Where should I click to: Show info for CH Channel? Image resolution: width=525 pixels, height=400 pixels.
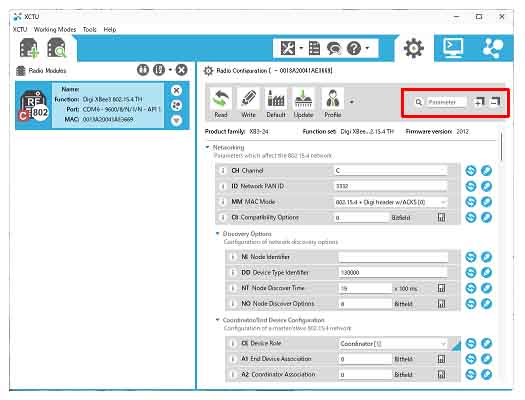pos(223,171)
